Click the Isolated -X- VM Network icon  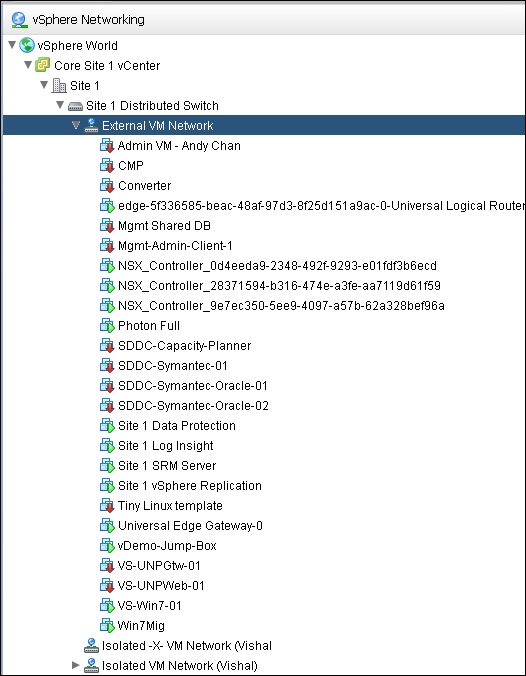coord(91,645)
